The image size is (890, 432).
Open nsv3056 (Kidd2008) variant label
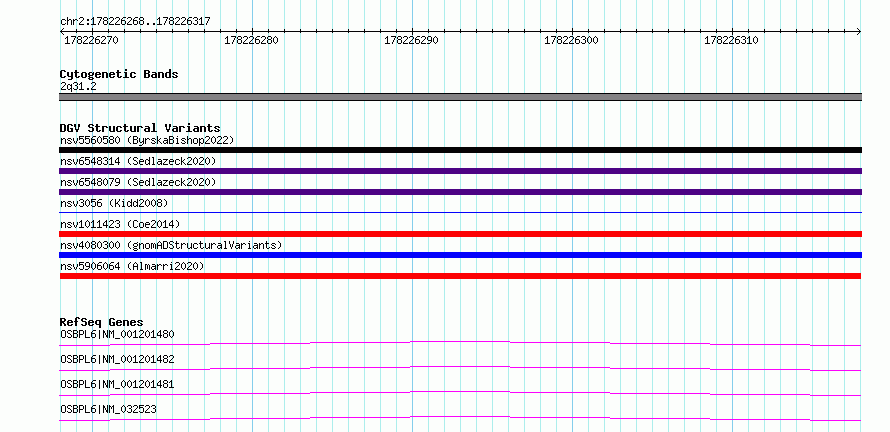(x=114, y=203)
